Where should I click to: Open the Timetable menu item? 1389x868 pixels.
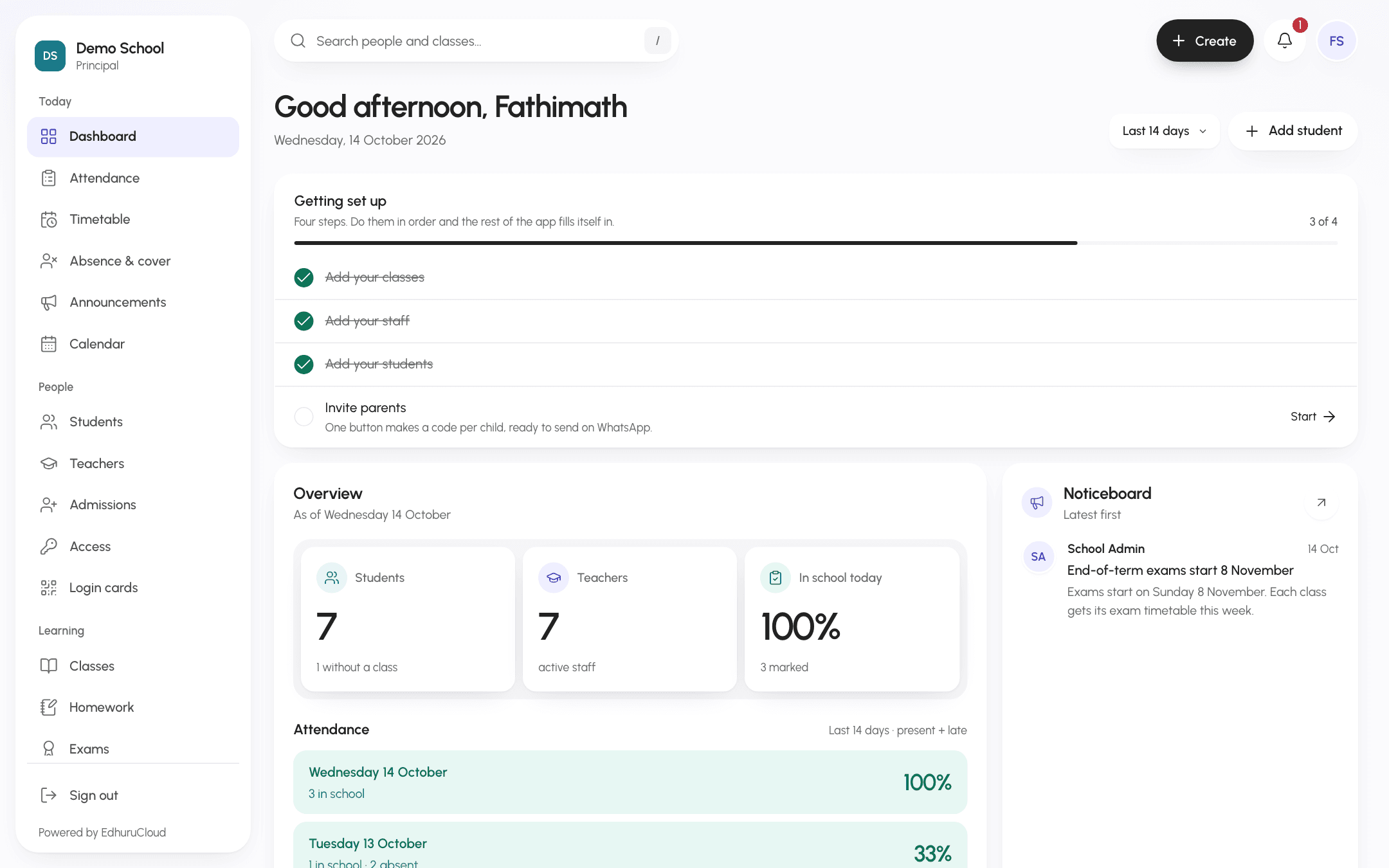click(x=133, y=220)
